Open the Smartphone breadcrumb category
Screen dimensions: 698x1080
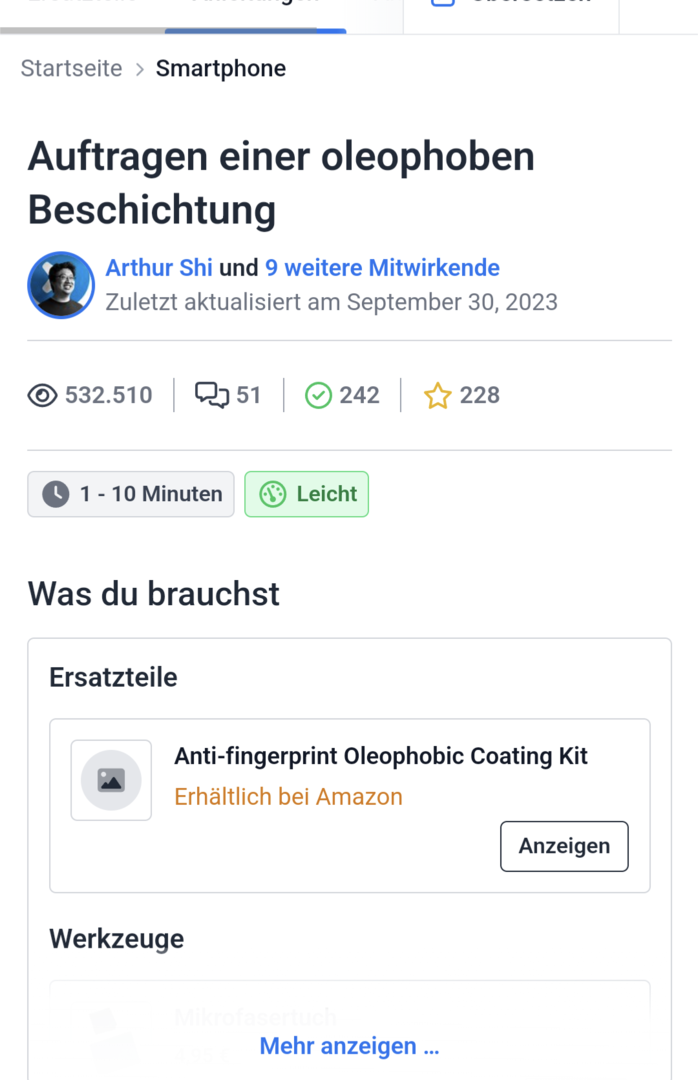point(221,69)
